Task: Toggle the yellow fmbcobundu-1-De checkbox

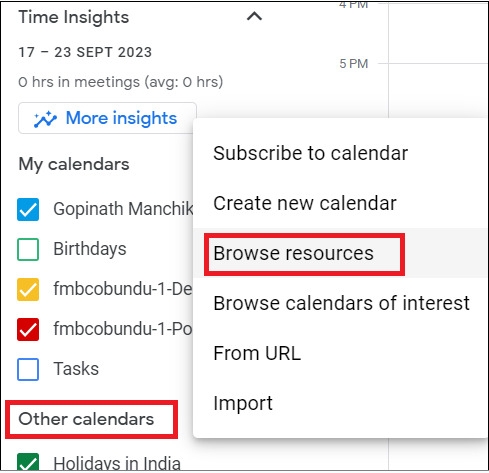Action: (28, 289)
